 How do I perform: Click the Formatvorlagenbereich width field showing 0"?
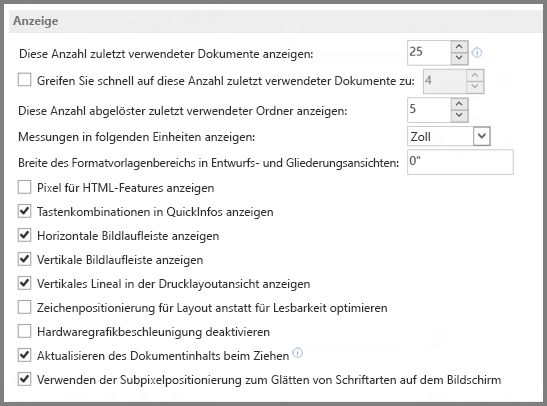(460, 162)
